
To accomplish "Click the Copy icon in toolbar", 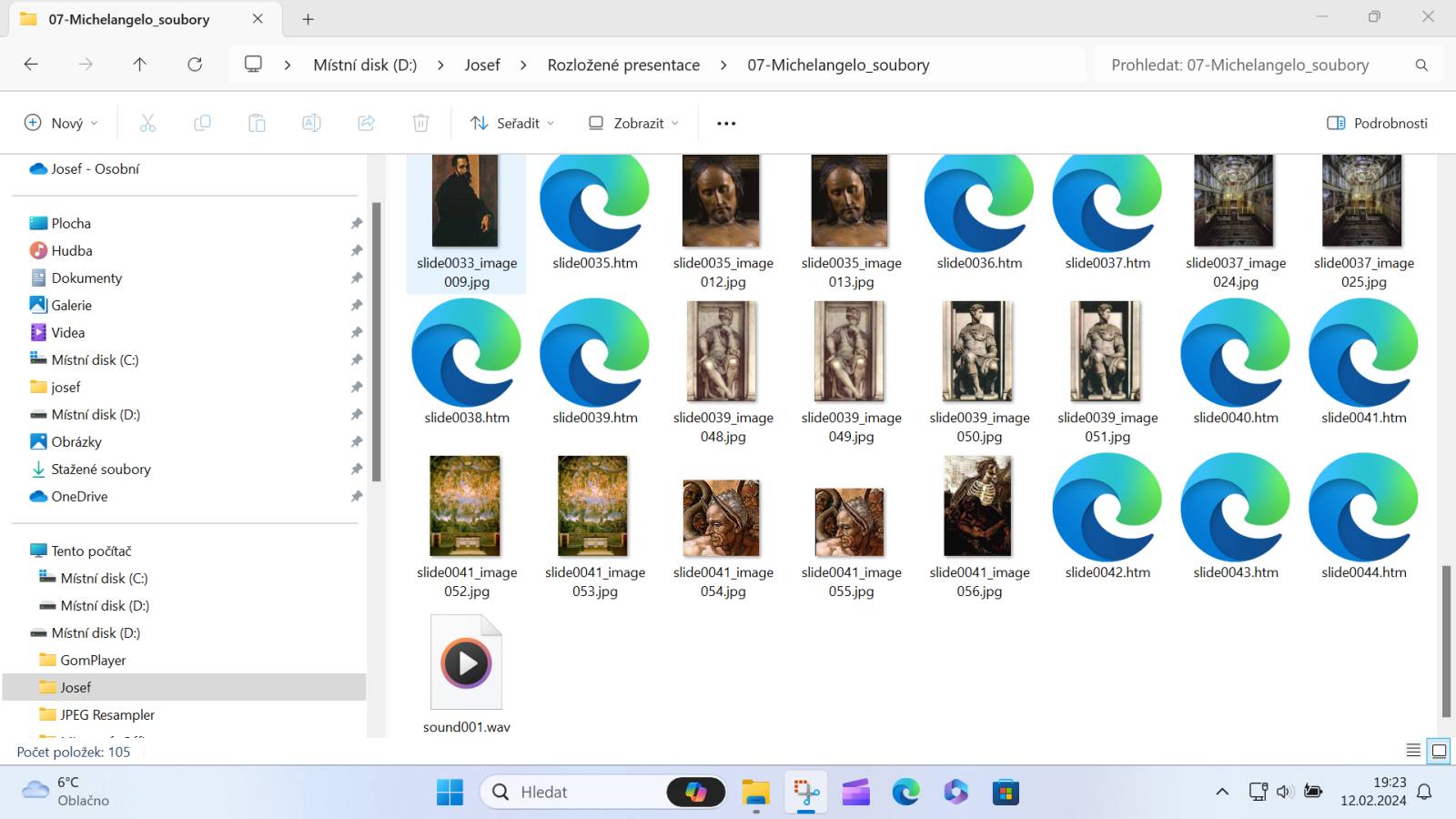I will click(x=202, y=123).
